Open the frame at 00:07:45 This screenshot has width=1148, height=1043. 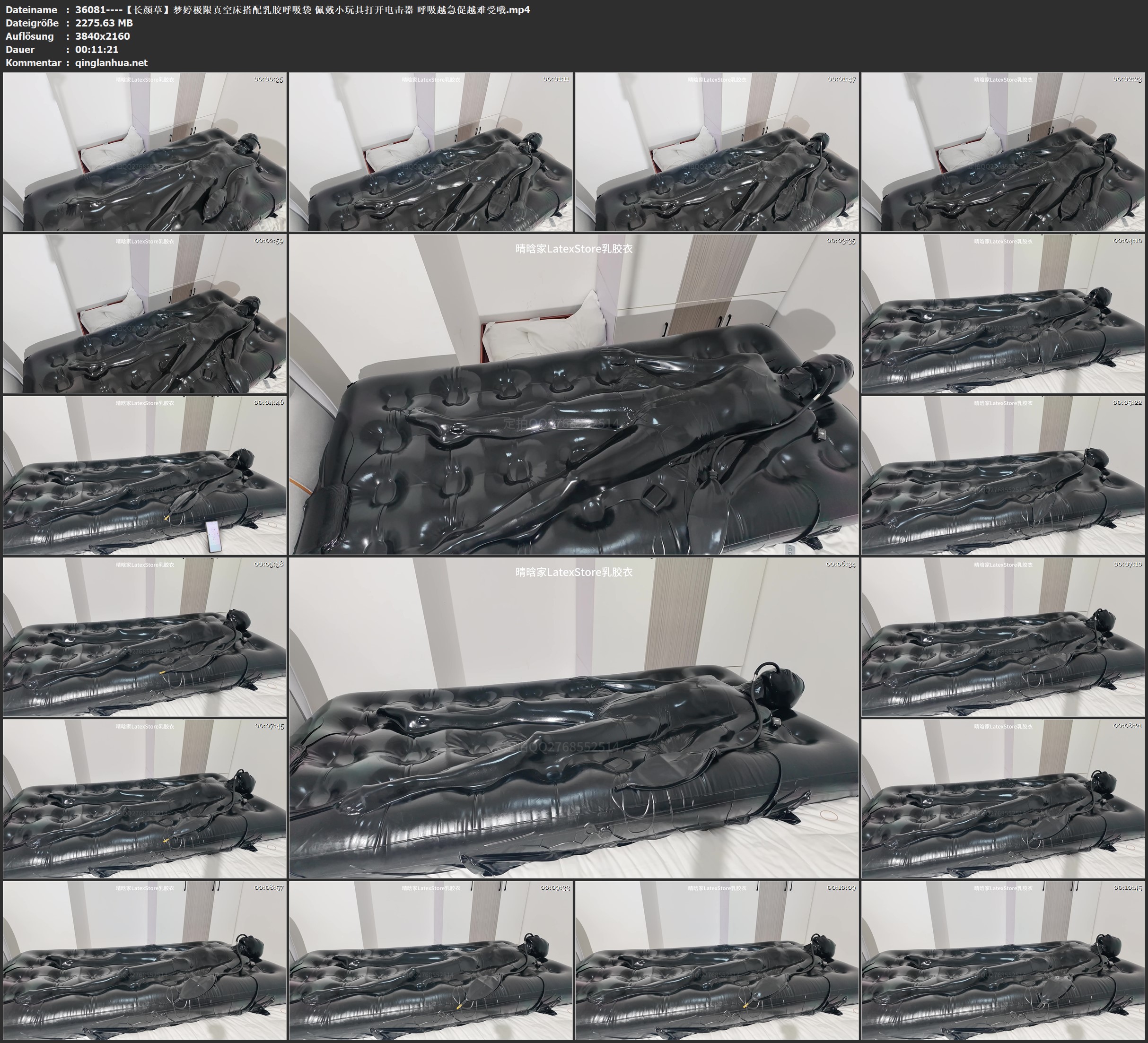click(145, 798)
